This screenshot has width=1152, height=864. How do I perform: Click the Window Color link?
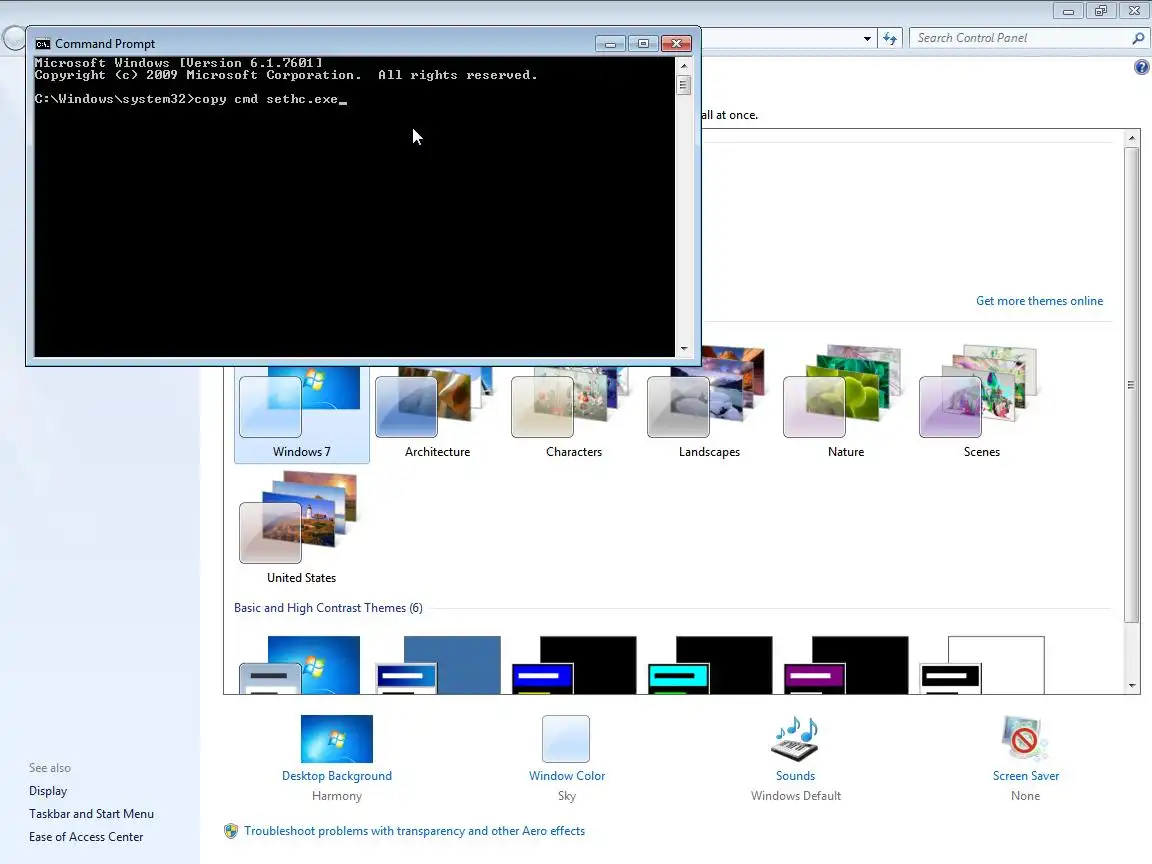tap(566, 776)
